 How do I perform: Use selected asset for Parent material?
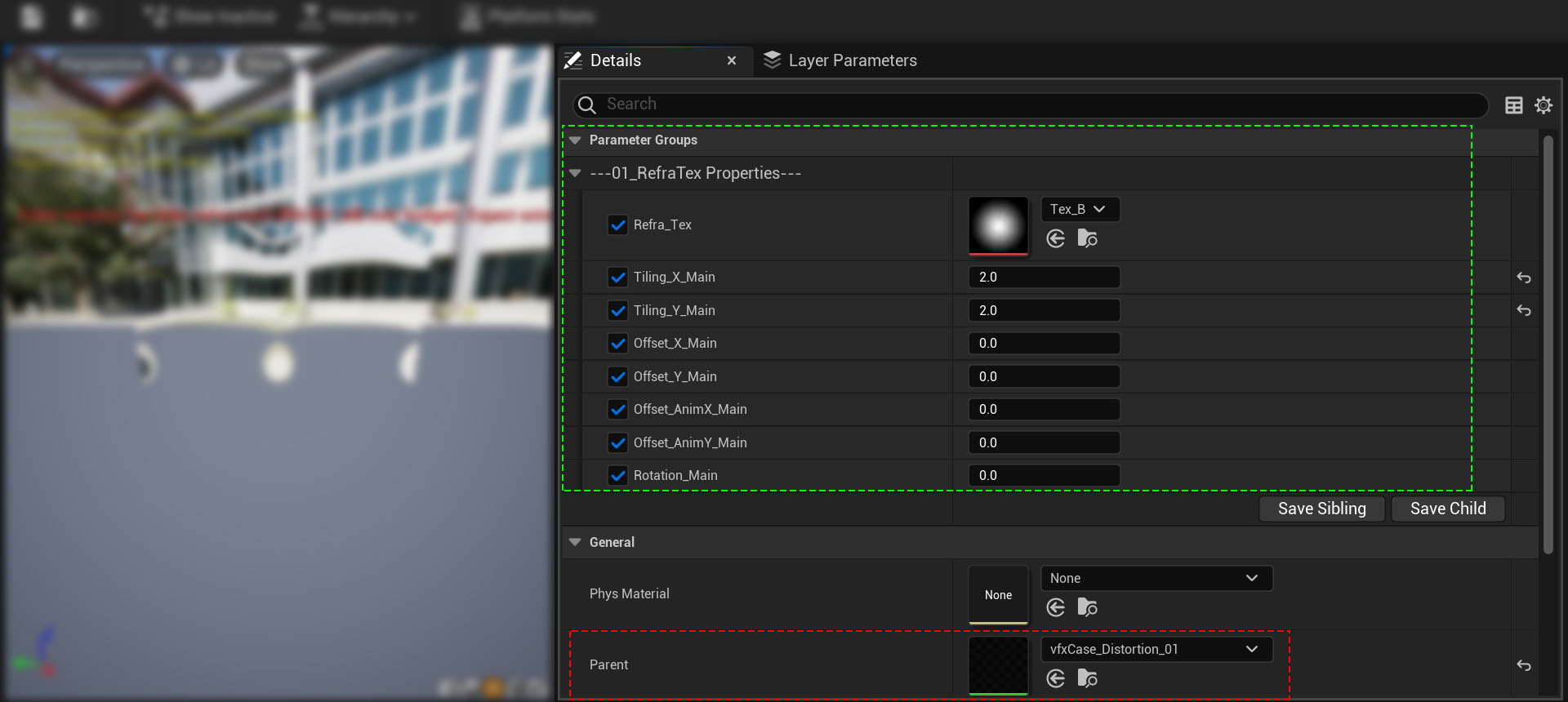[x=1055, y=678]
